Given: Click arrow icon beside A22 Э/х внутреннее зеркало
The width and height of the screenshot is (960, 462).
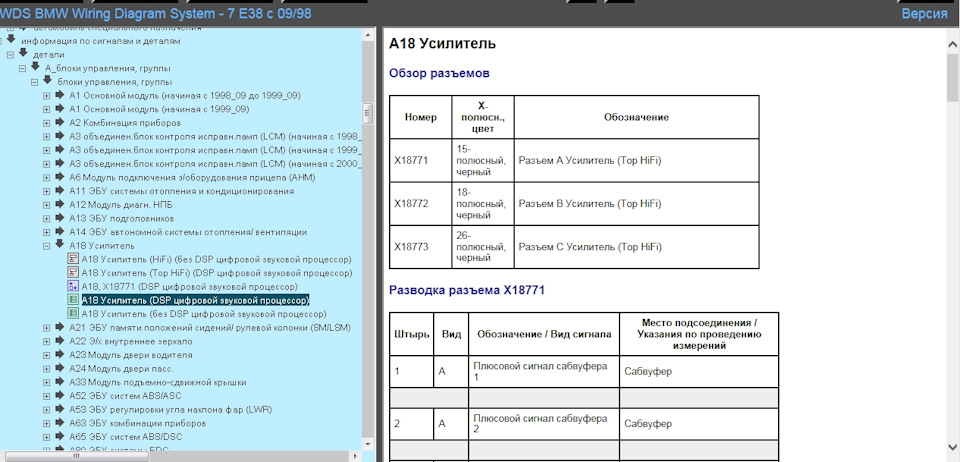Looking at the screenshot, I should (59, 341).
